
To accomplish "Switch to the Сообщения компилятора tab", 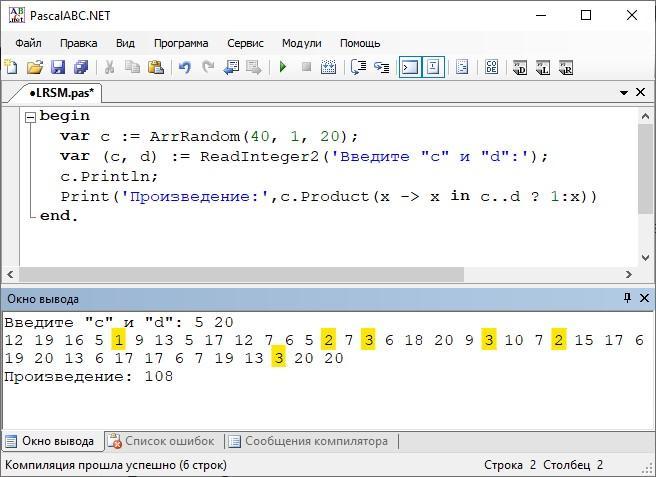I will point(311,441).
